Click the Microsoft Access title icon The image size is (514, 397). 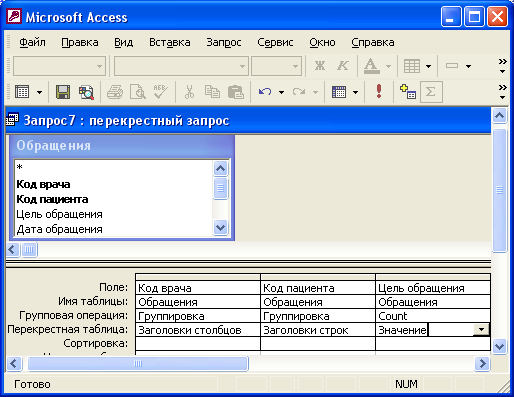(14, 16)
